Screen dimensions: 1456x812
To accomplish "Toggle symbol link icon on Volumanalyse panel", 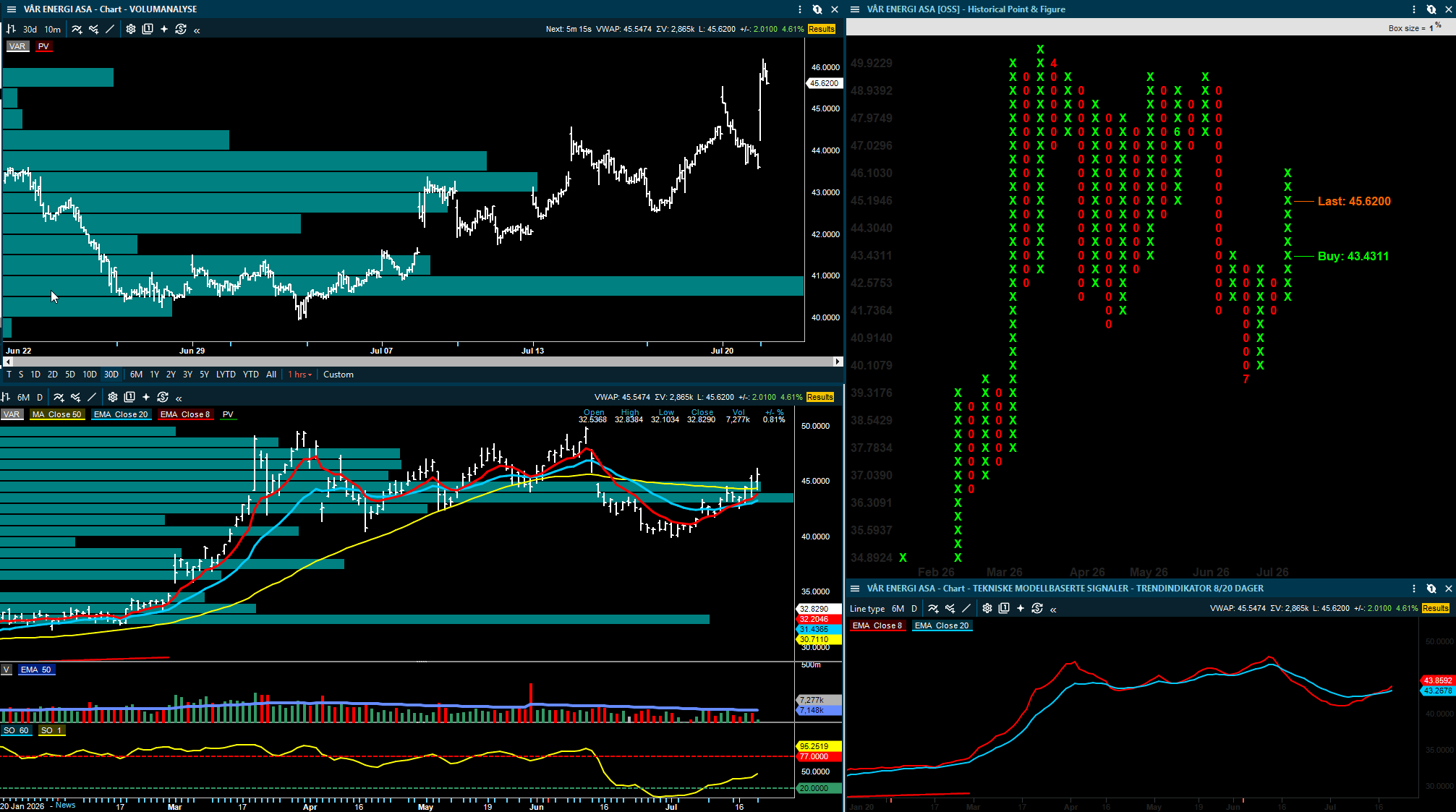I will click(817, 9).
